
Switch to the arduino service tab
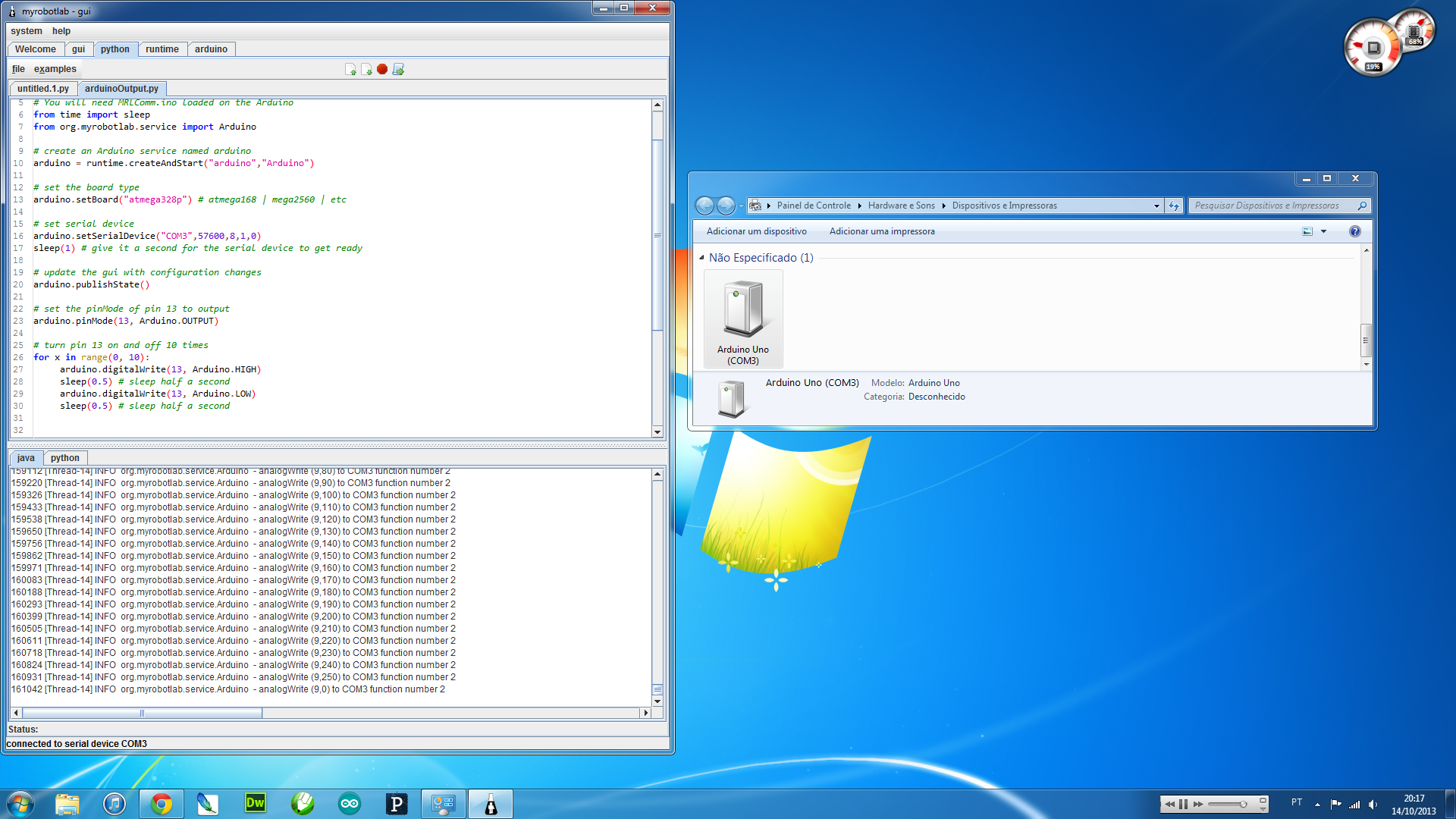(x=211, y=49)
